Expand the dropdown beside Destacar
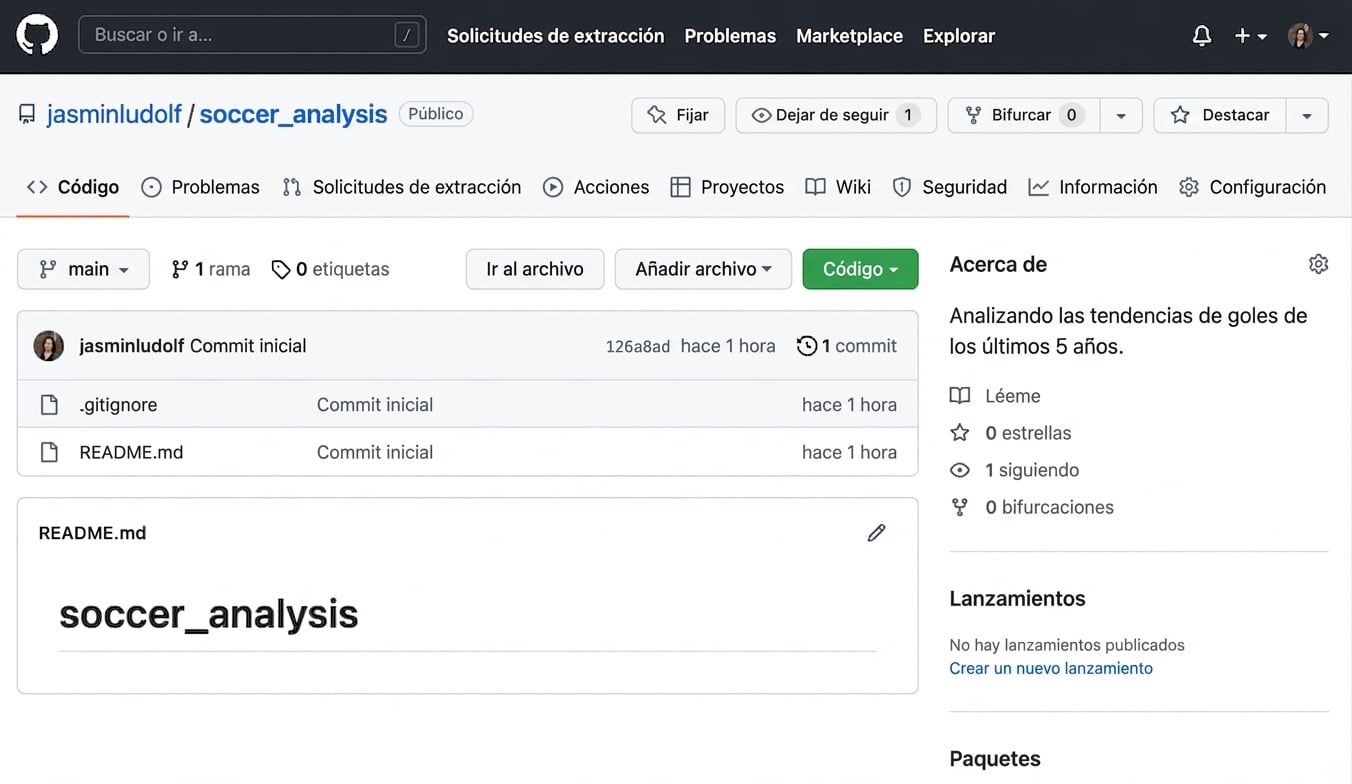The height and width of the screenshot is (784, 1352). coord(1307,115)
